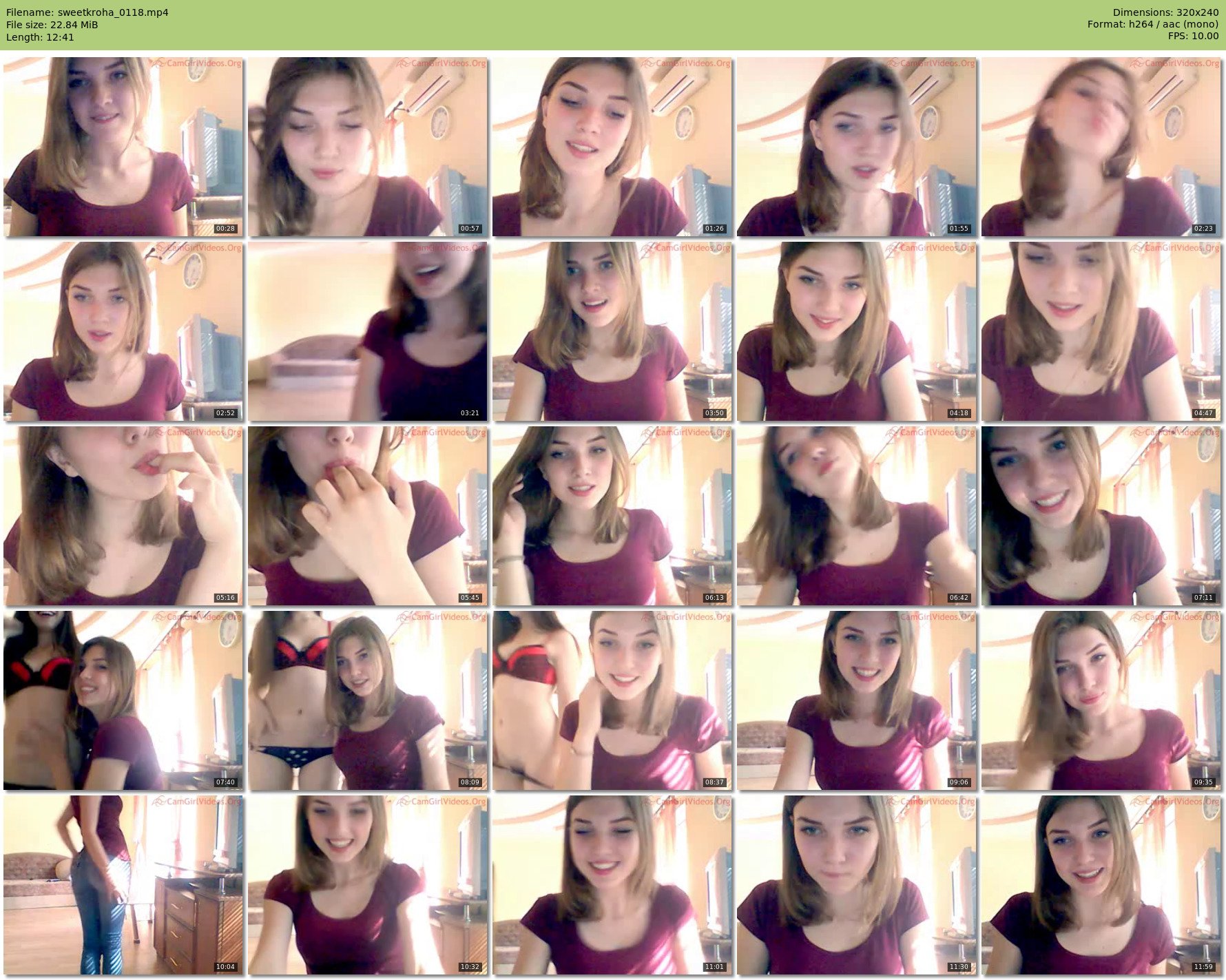Click the thumbnail with timestamp 05:16
Screen dimensions: 1226x980
click(123, 516)
